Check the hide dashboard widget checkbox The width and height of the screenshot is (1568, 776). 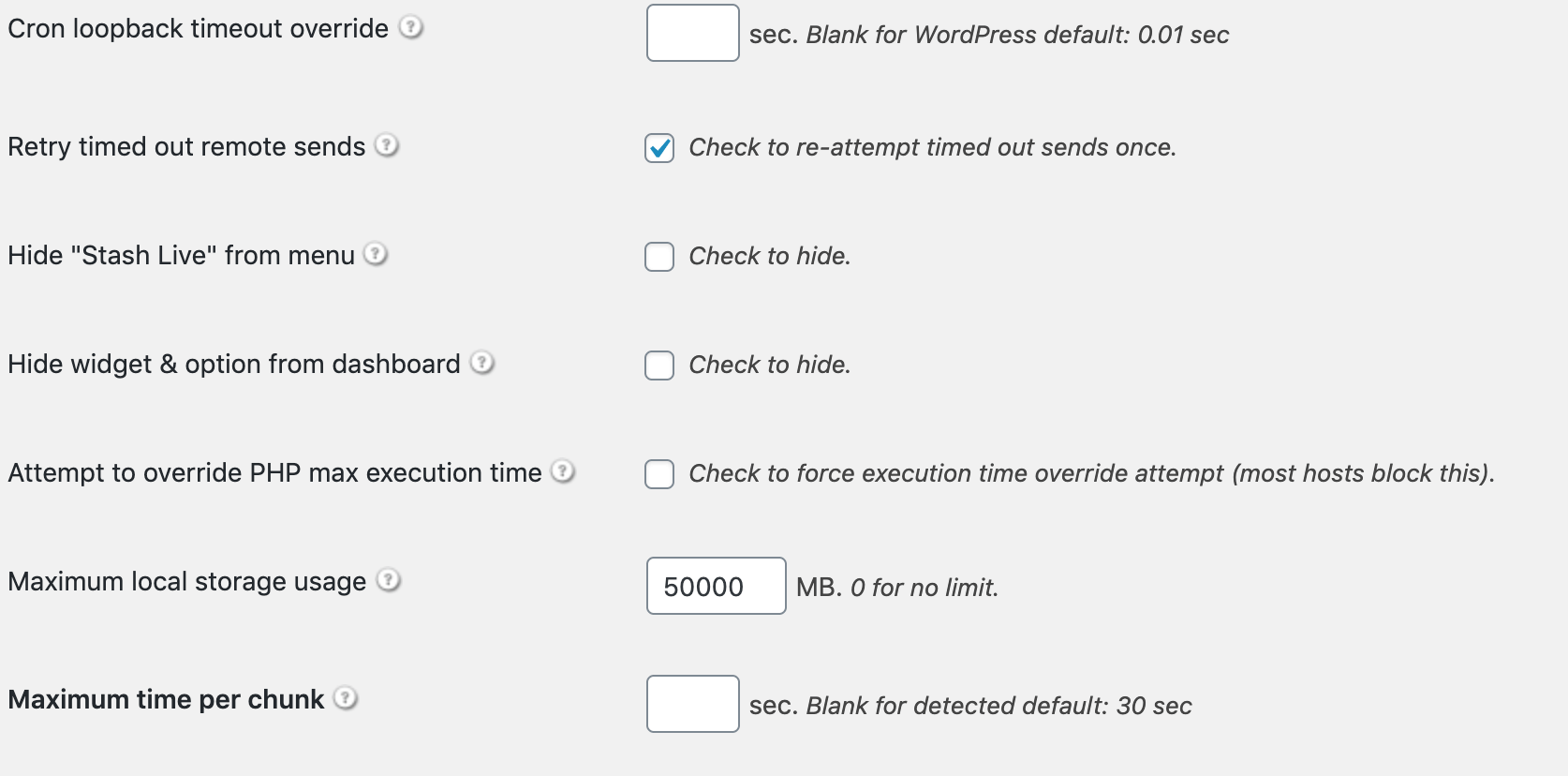[x=659, y=366]
